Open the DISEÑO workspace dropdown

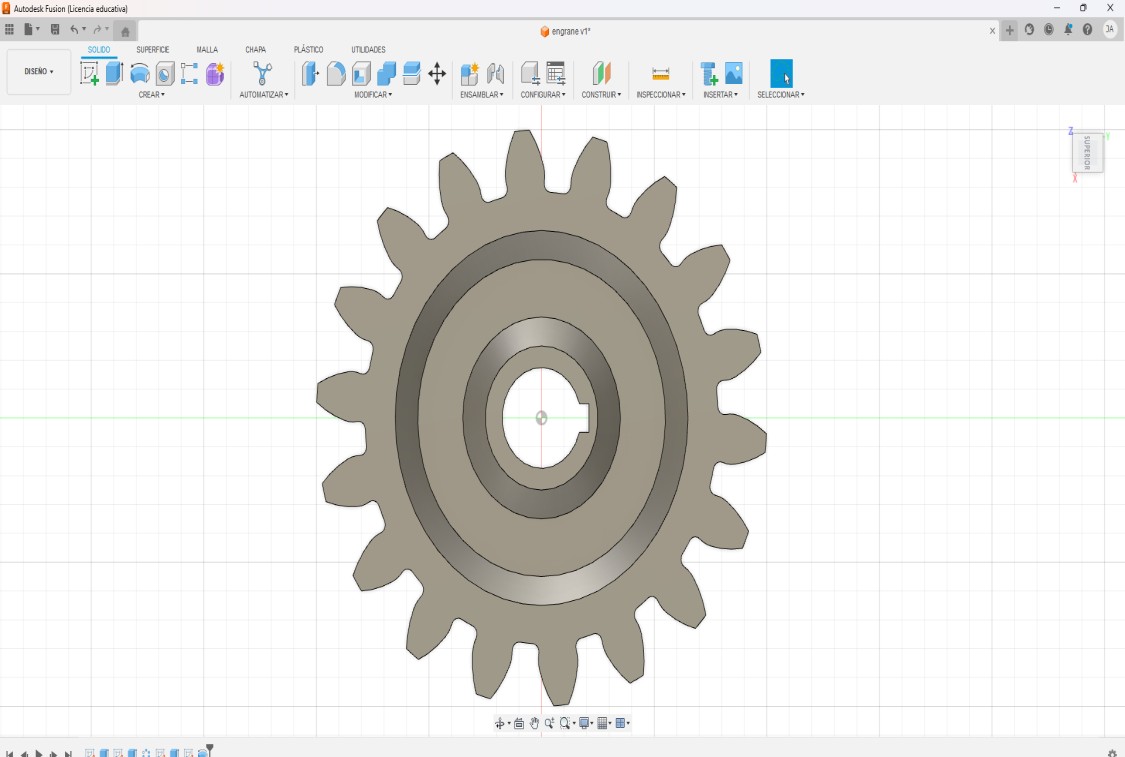(x=39, y=72)
